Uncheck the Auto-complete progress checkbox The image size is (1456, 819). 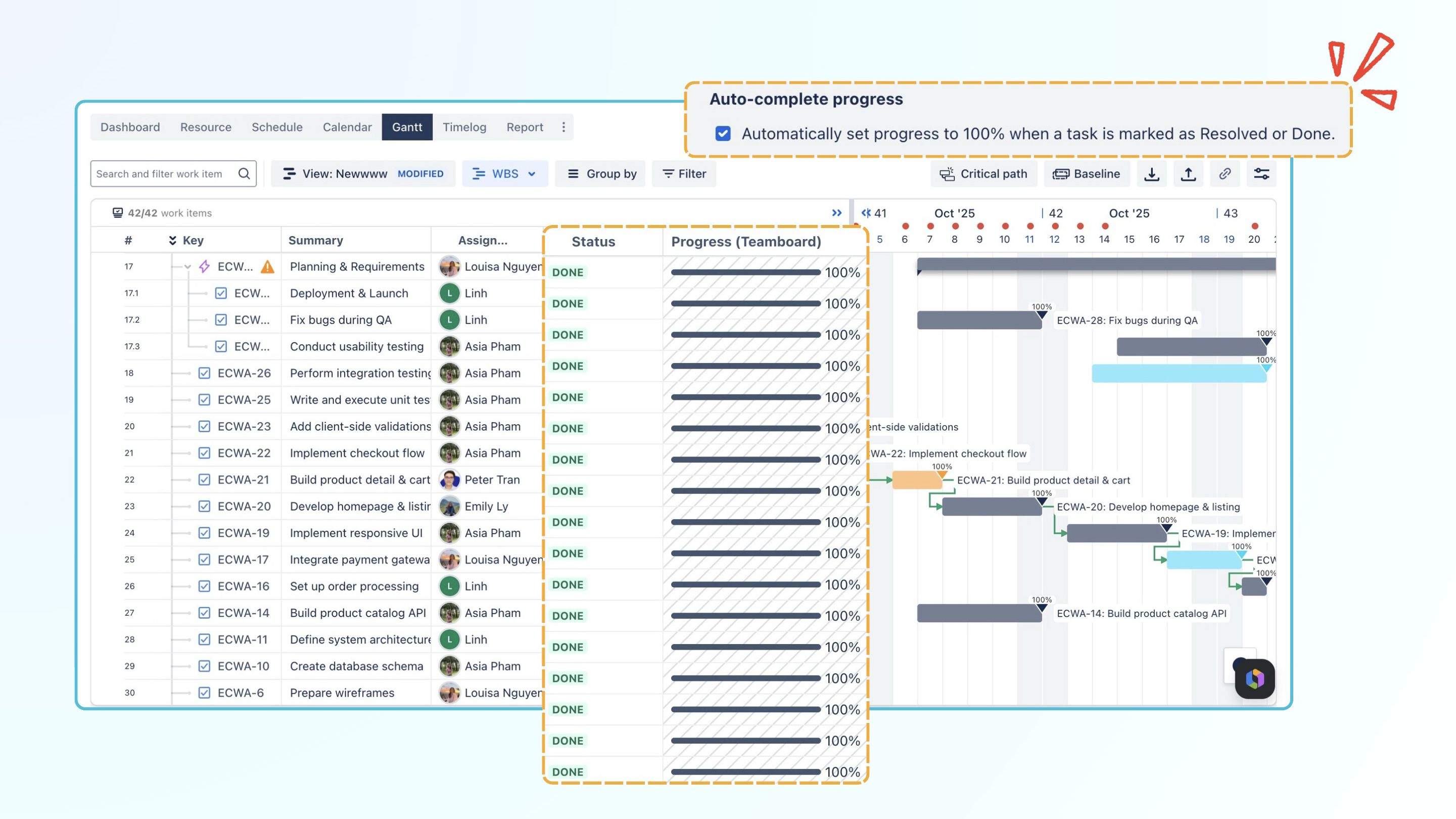point(722,134)
